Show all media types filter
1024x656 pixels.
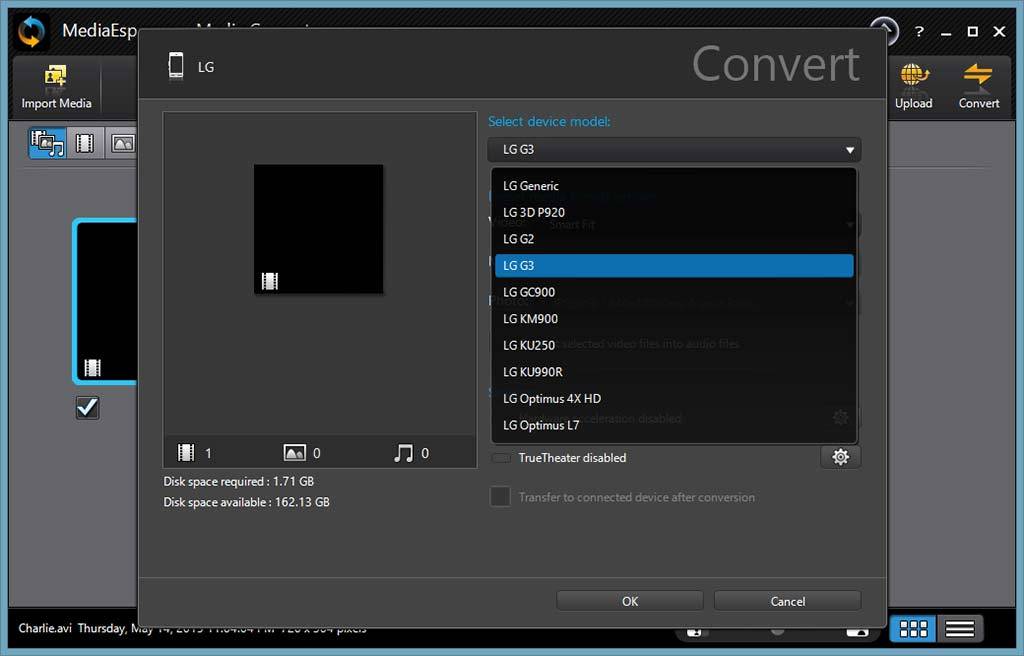[x=47, y=142]
